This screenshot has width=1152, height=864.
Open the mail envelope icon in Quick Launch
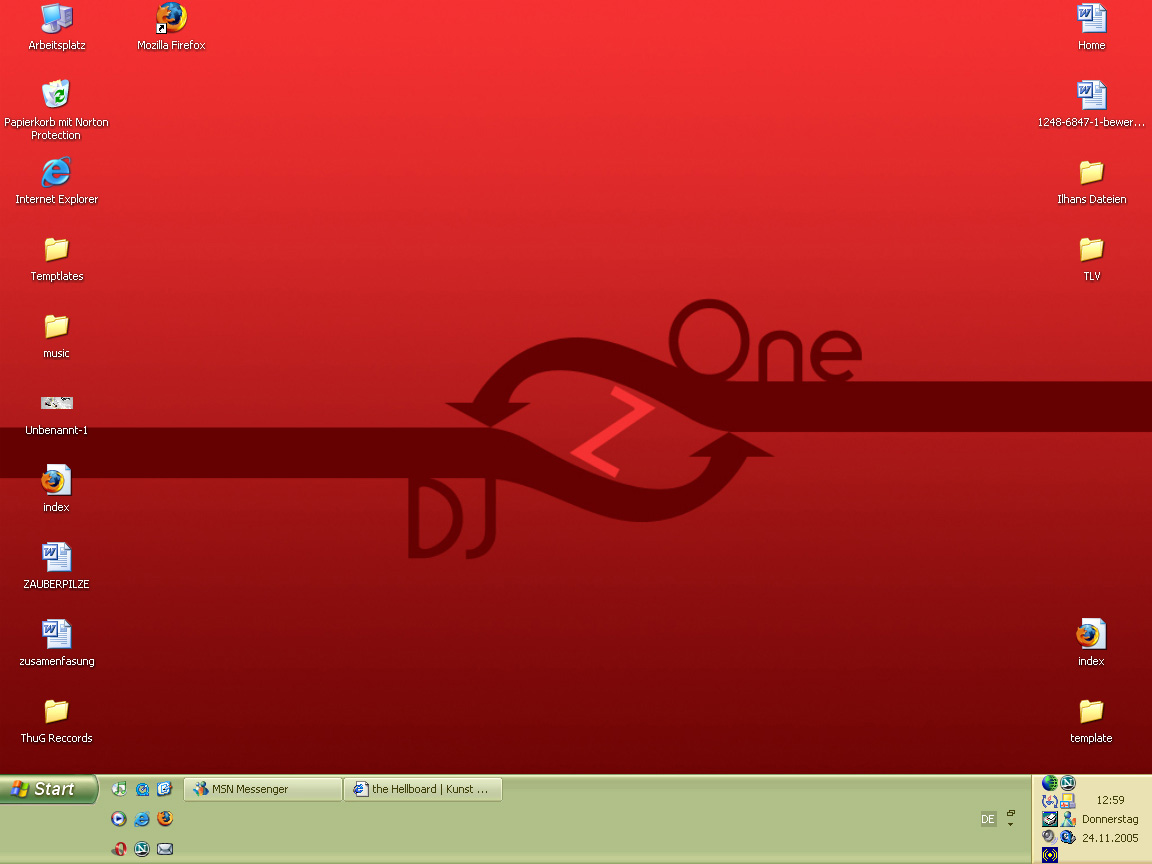[165, 849]
